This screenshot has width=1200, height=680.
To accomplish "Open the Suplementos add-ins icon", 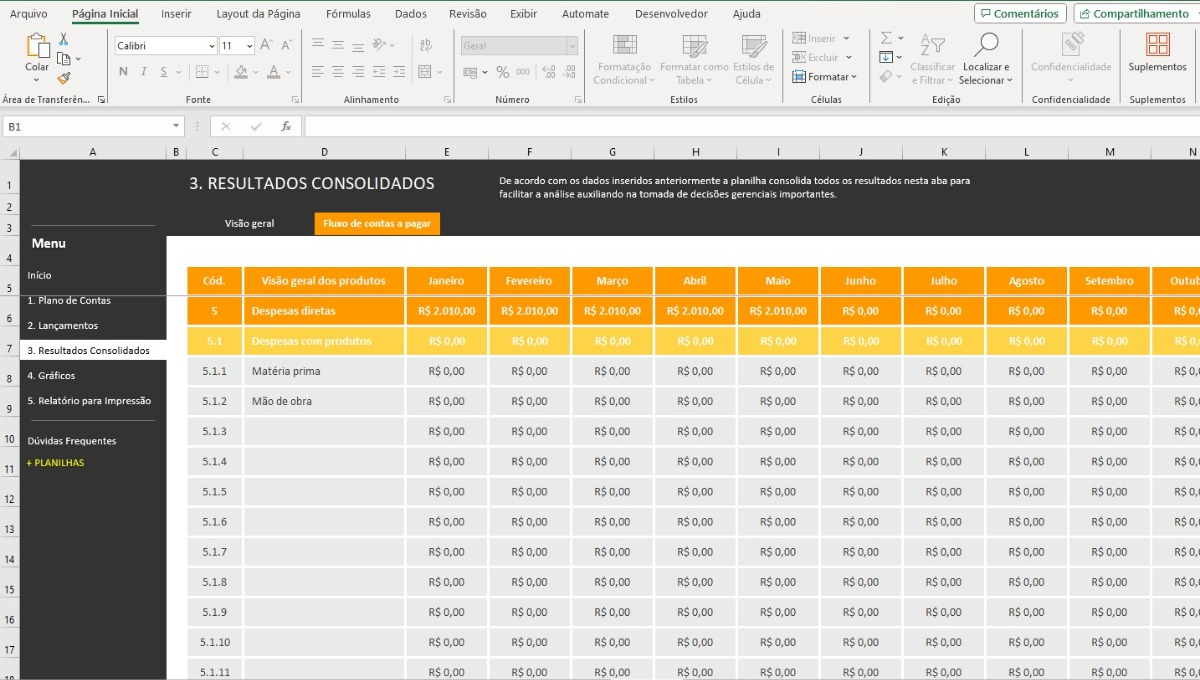I will coord(1157,45).
